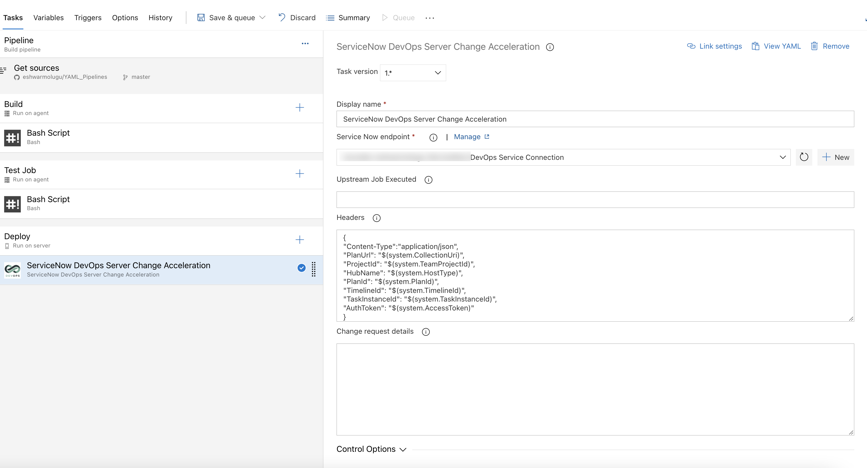The image size is (867, 468).
Task: Expand the Control Options section
Action: 372,449
